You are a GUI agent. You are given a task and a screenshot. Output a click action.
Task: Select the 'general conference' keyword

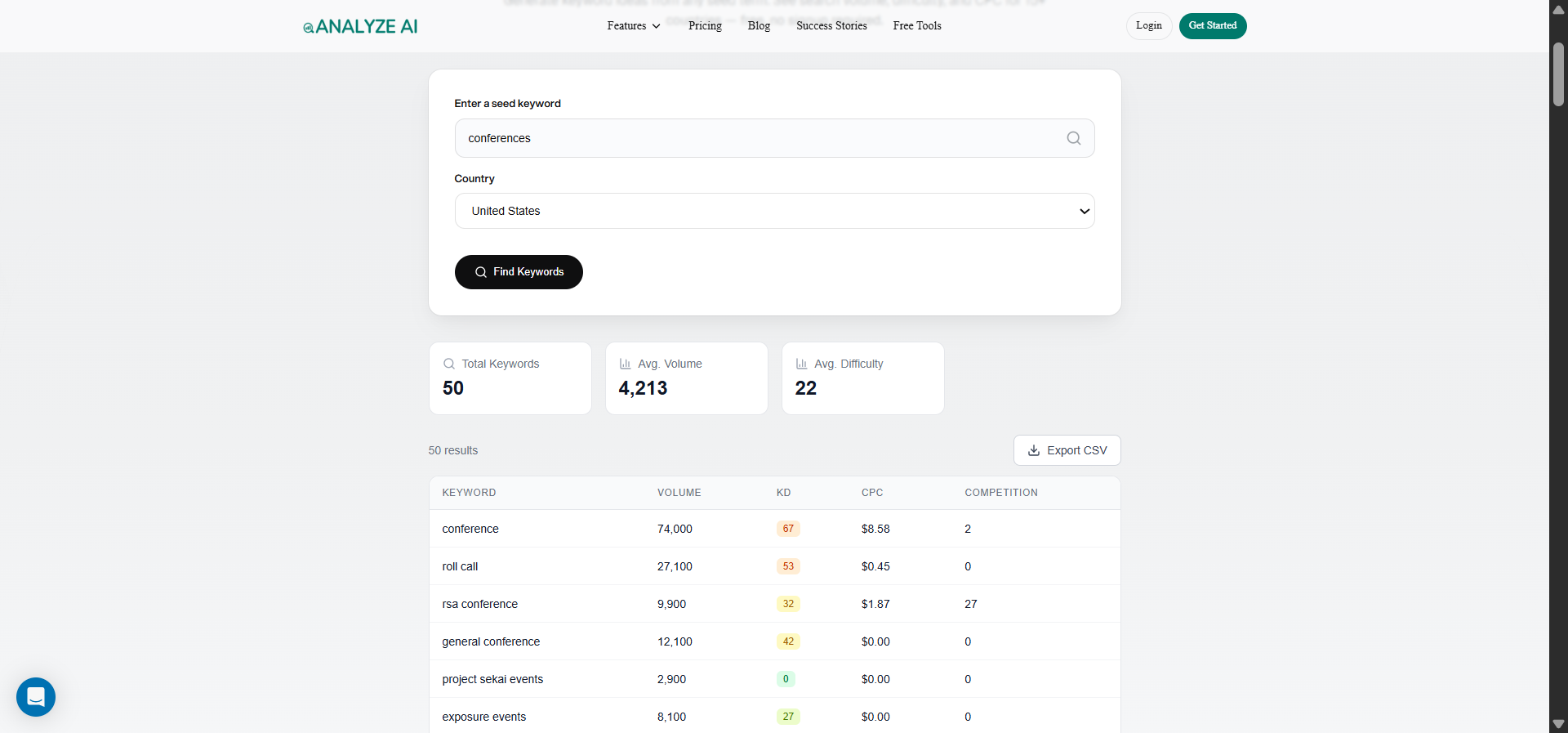pyautogui.click(x=491, y=641)
